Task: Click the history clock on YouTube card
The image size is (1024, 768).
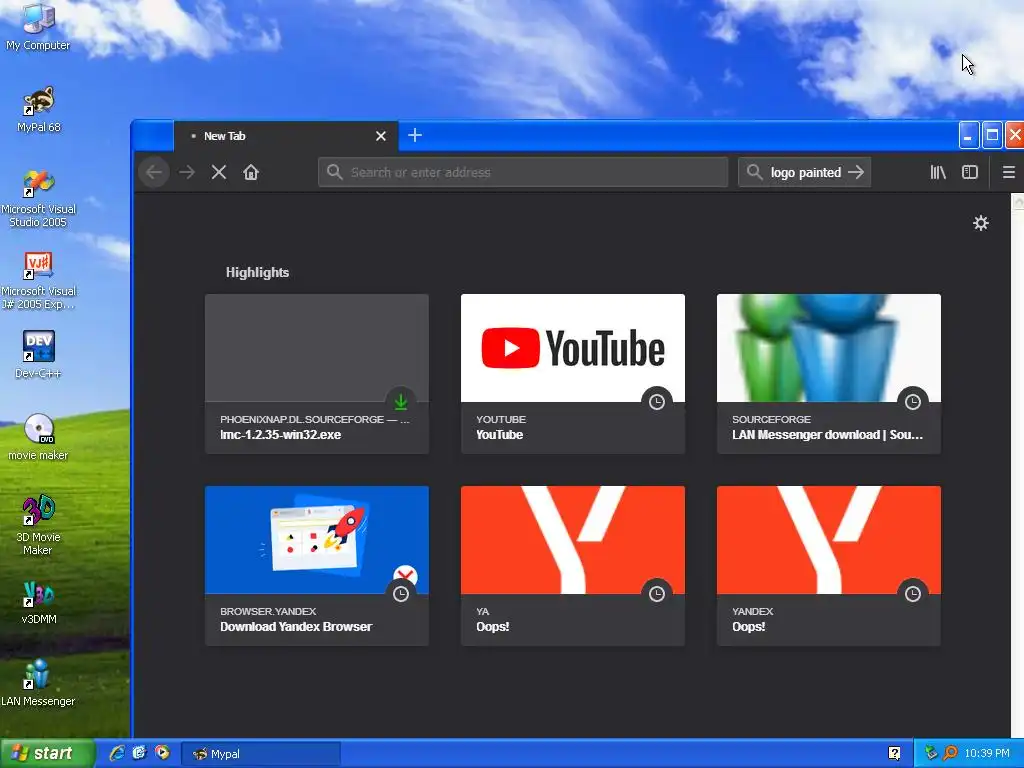Action: pos(657,402)
